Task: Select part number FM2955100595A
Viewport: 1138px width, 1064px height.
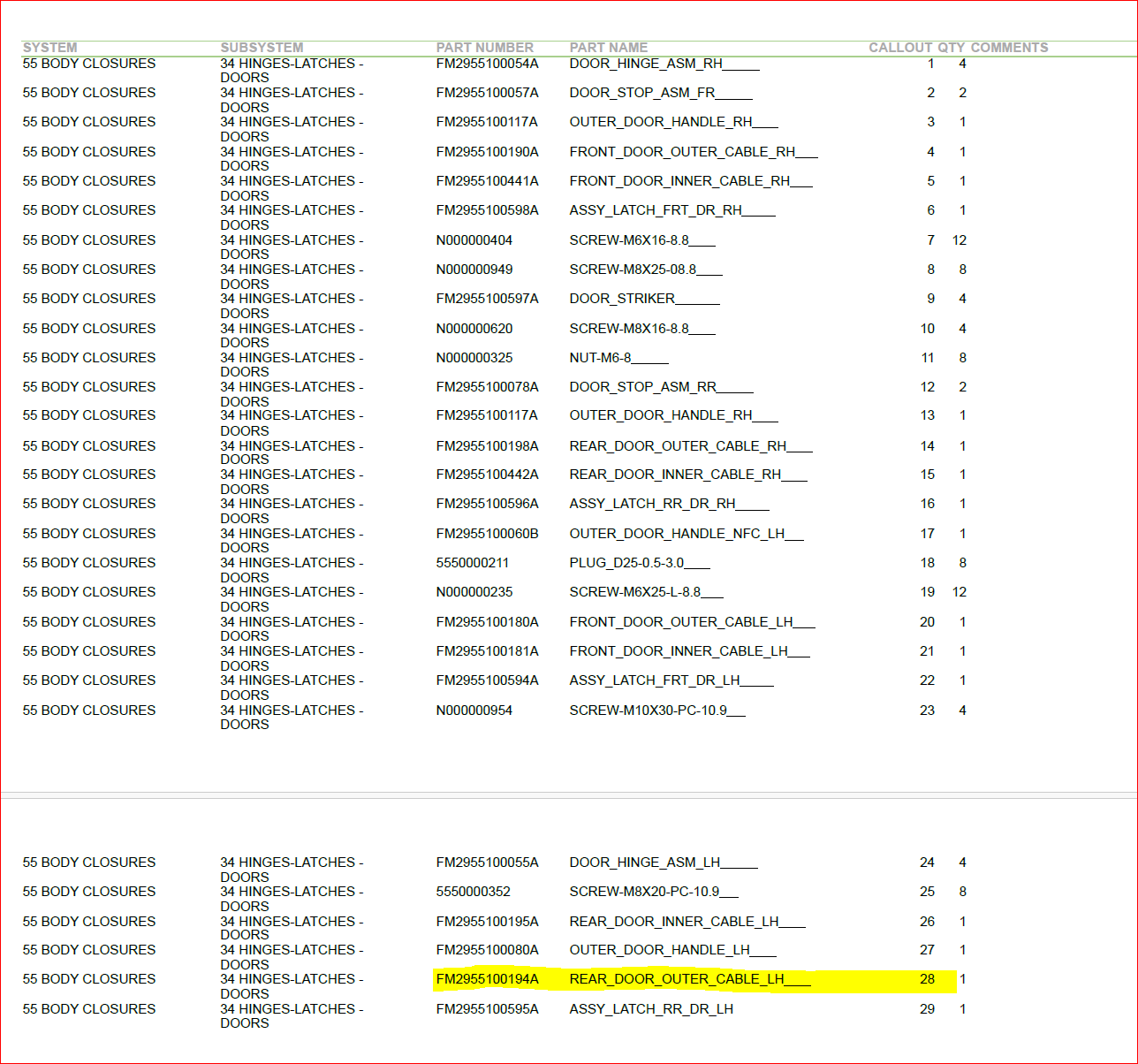Action: click(487, 1009)
